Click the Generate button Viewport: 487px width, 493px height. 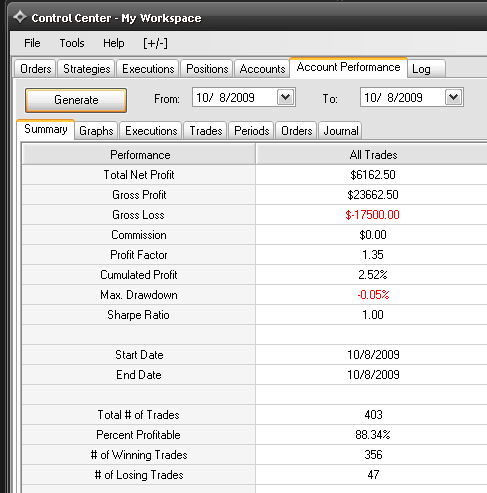(76, 100)
